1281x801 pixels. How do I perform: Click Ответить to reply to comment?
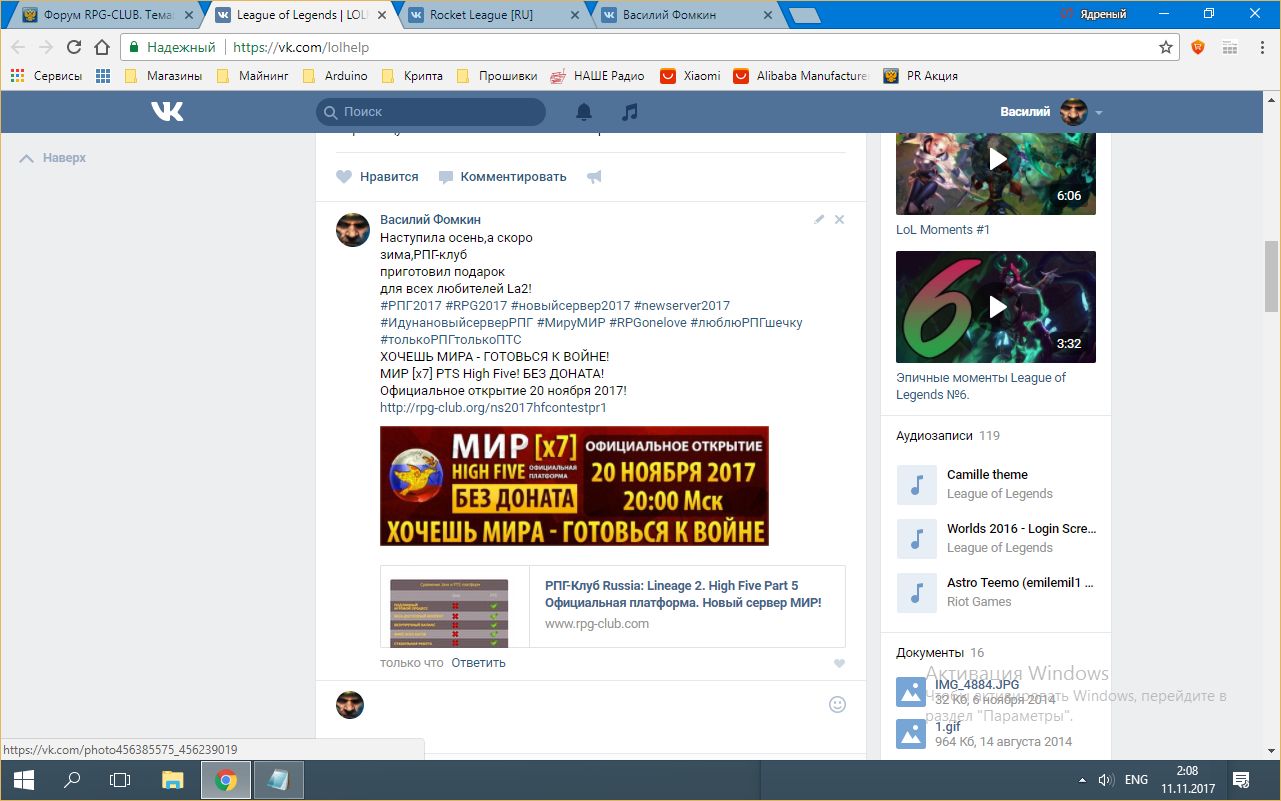coord(478,663)
